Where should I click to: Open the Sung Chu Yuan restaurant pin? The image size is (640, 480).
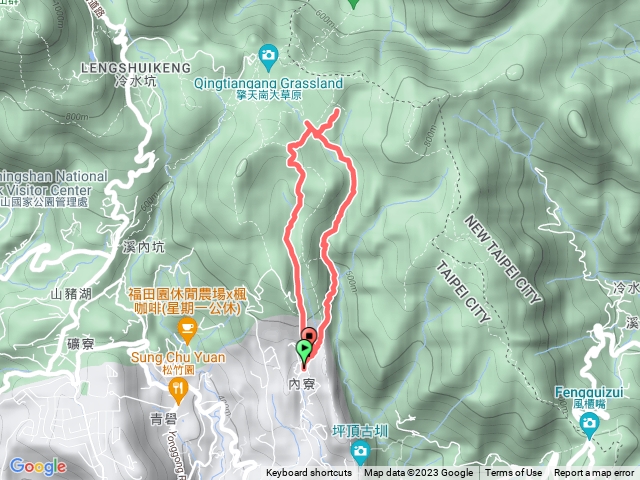[178, 391]
